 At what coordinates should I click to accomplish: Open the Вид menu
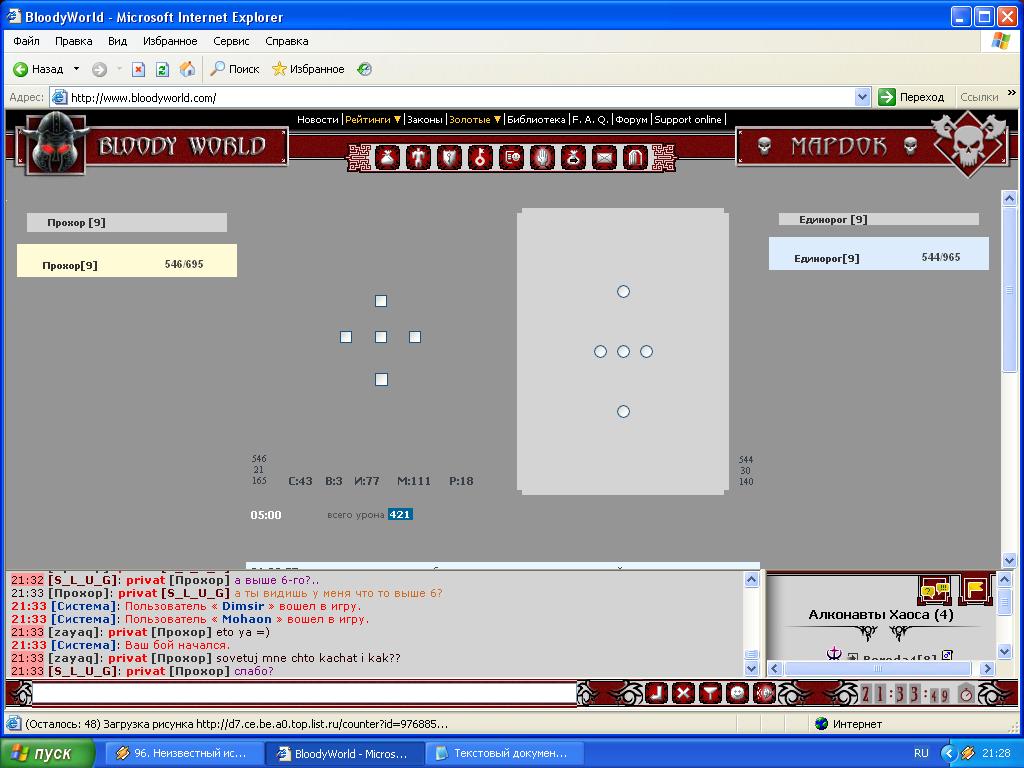point(118,41)
